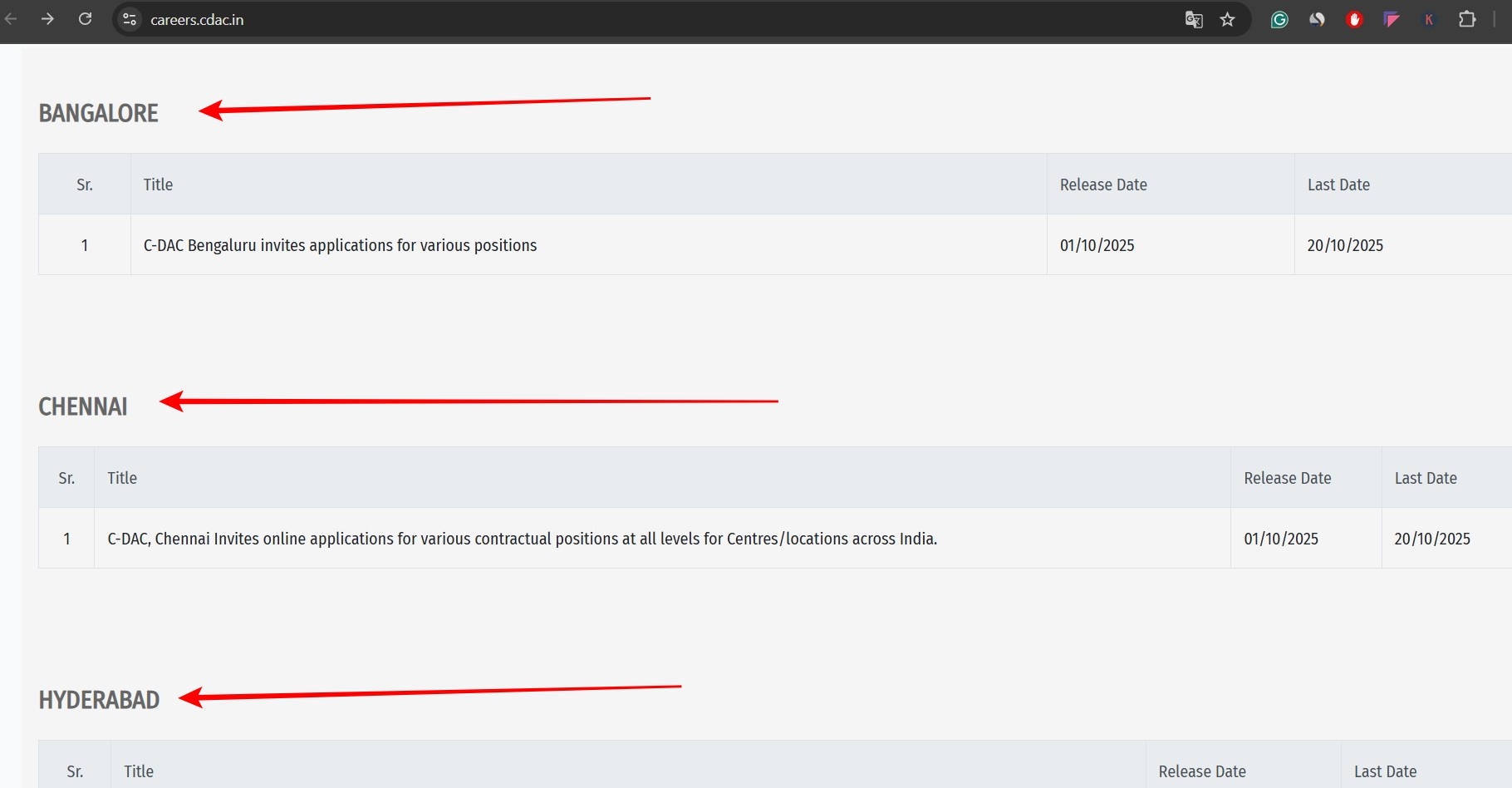The width and height of the screenshot is (1512, 788).
Task: Click the browser forward arrow
Action: [x=47, y=19]
